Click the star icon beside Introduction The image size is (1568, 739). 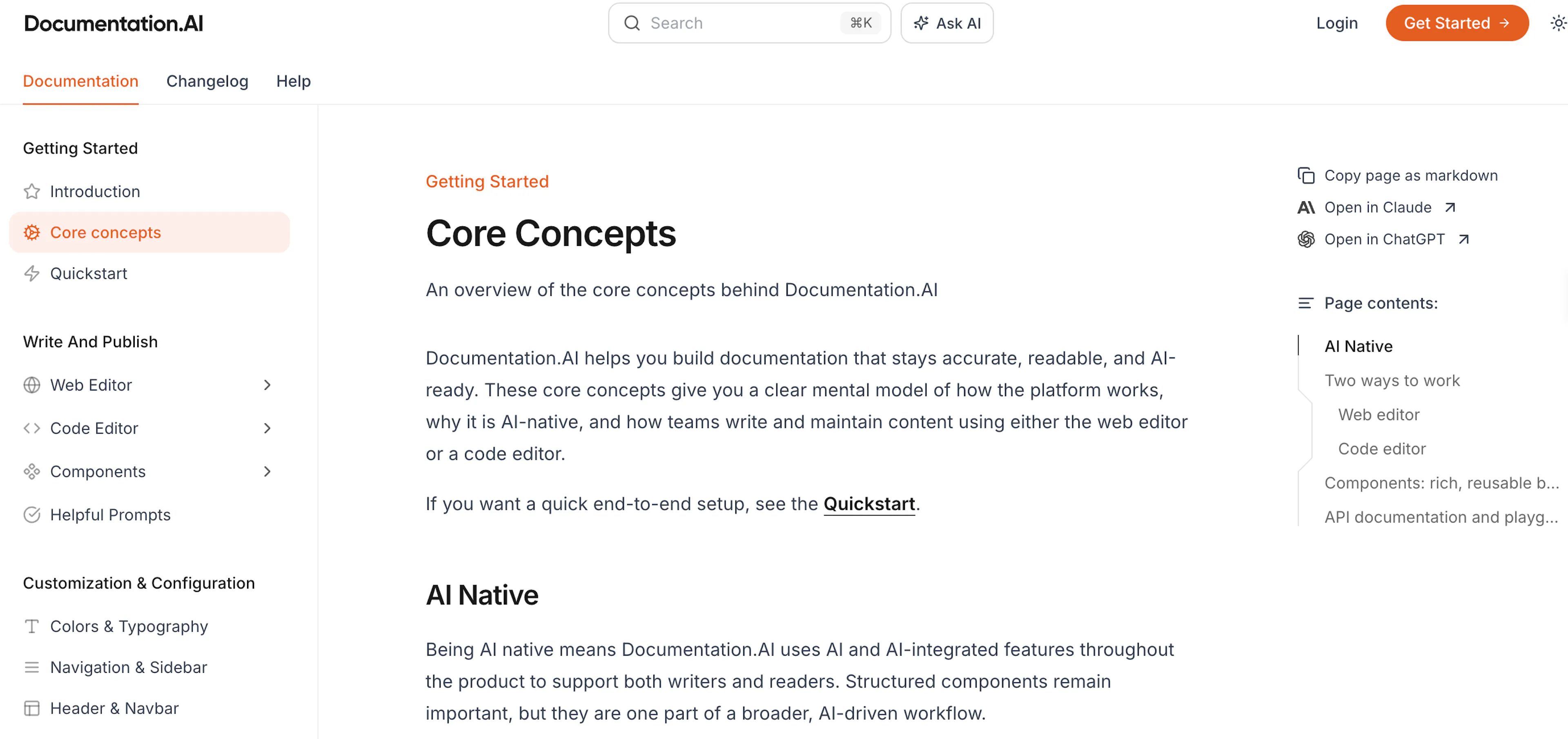click(32, 192)
